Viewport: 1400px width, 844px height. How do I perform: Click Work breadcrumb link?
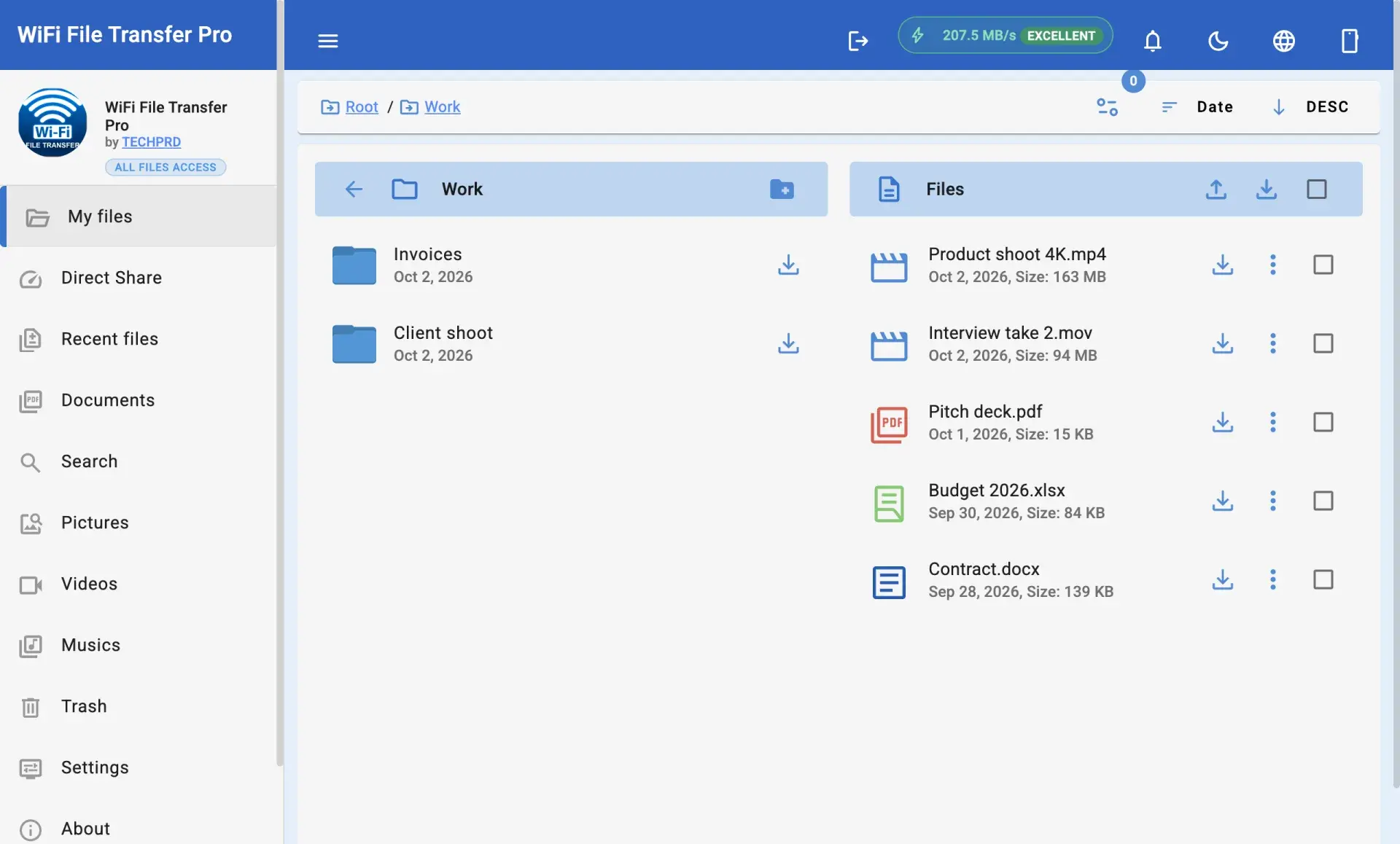tap(443, 107)
